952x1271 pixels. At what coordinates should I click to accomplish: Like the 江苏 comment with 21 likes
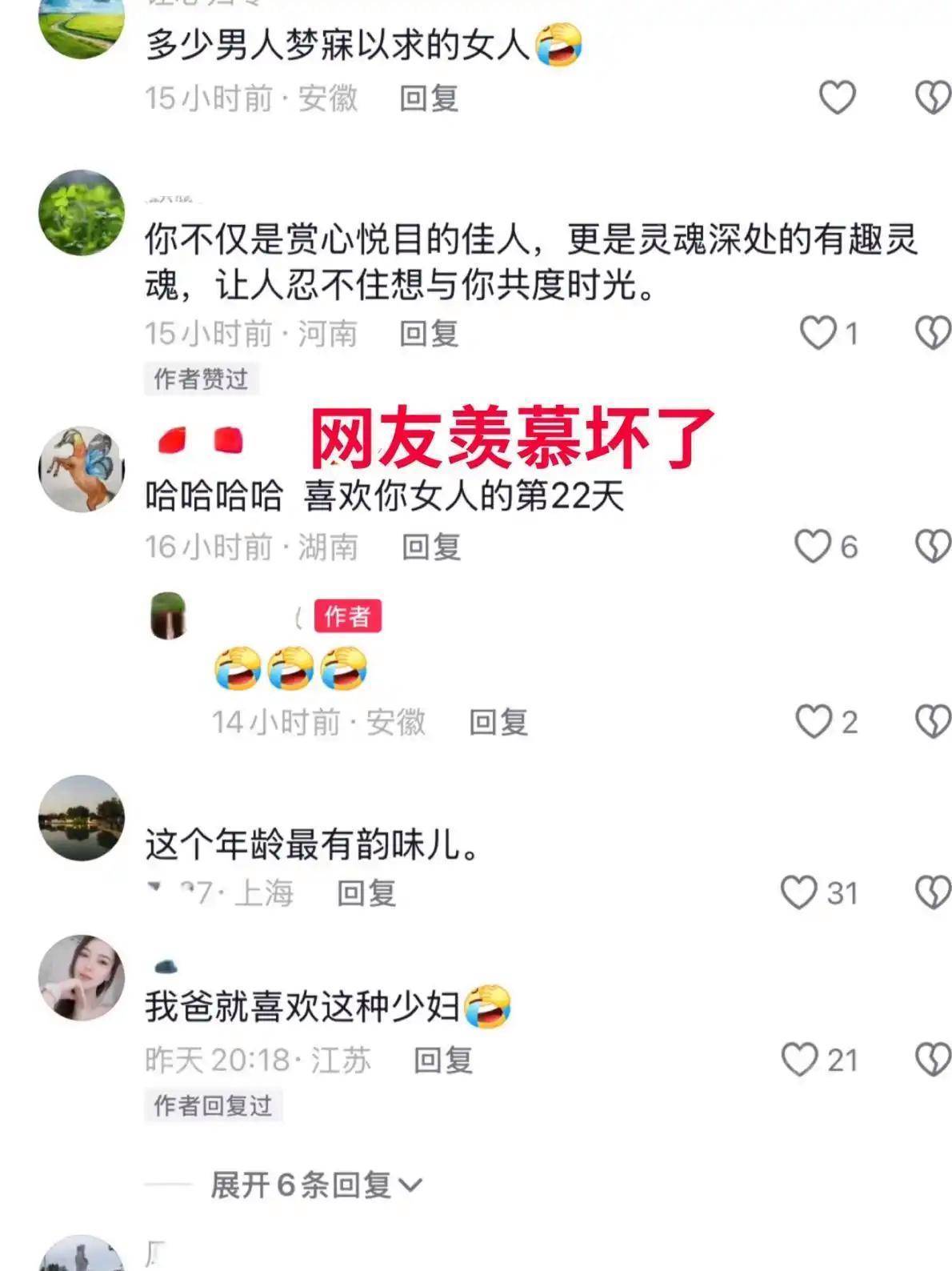[799, 1059]
